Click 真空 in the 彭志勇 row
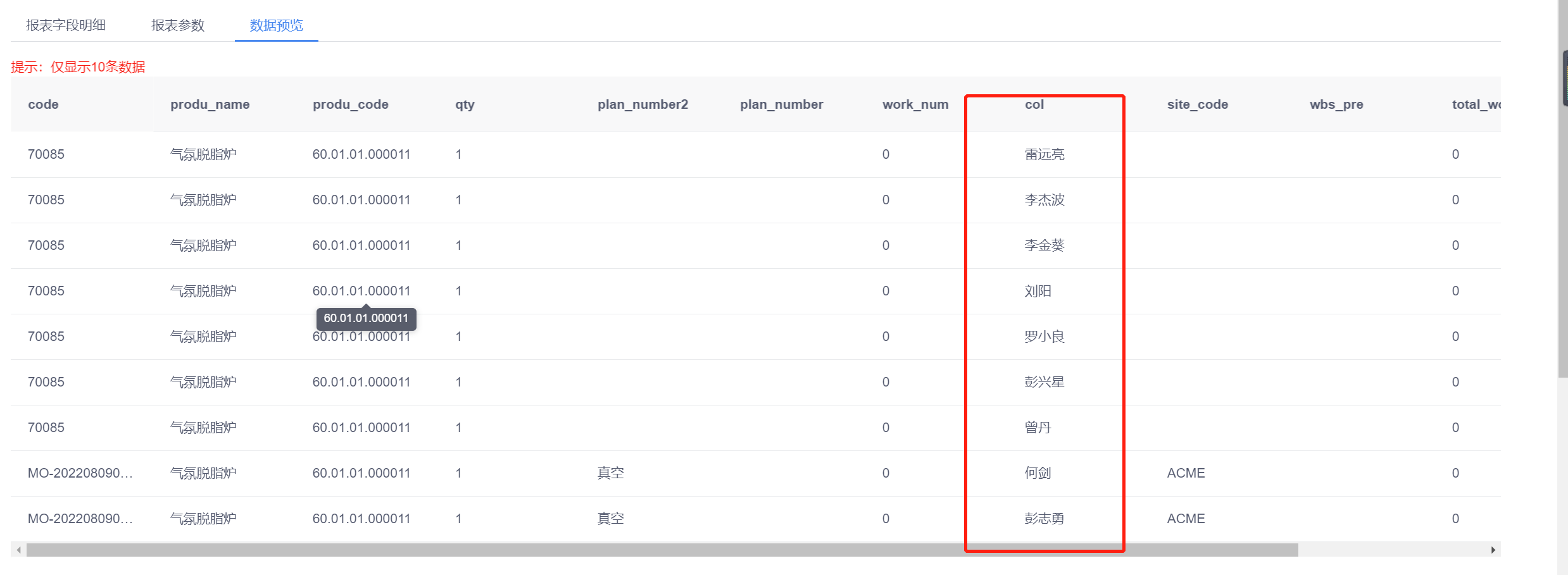Screen dimensions: 1568x575 pyautogui.click(x=611, y=519)
